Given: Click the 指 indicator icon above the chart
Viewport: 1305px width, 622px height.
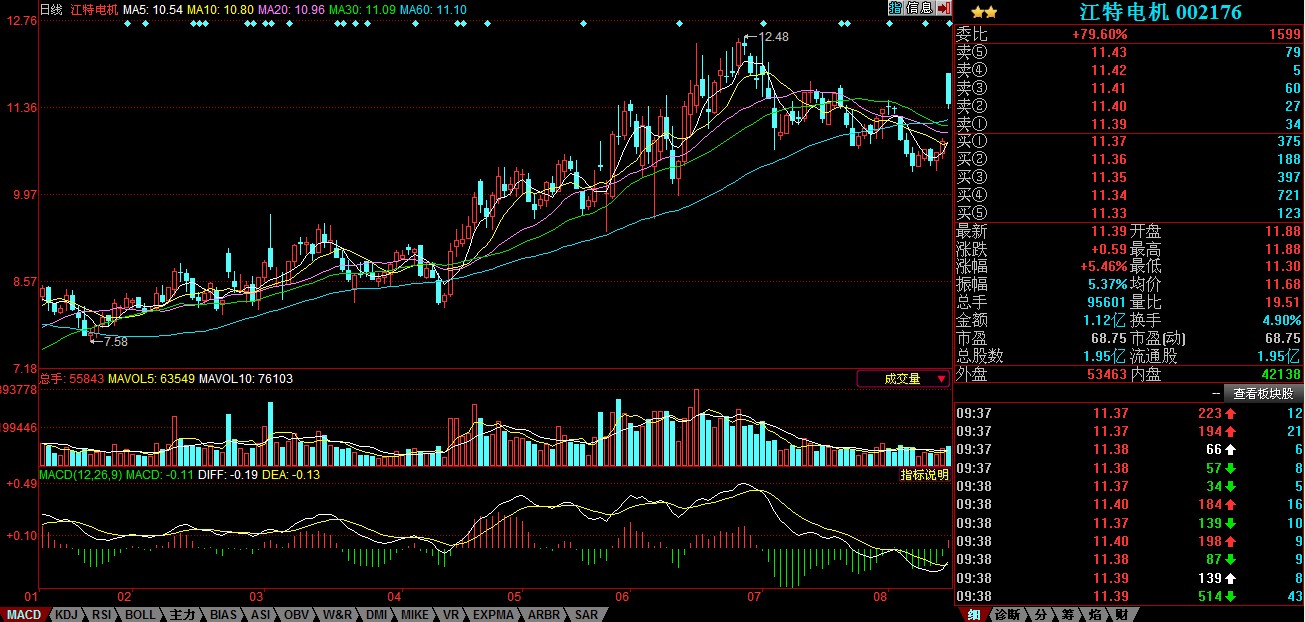Looking at the screenshot, I should pyautogui.click(x=895, y=8).
